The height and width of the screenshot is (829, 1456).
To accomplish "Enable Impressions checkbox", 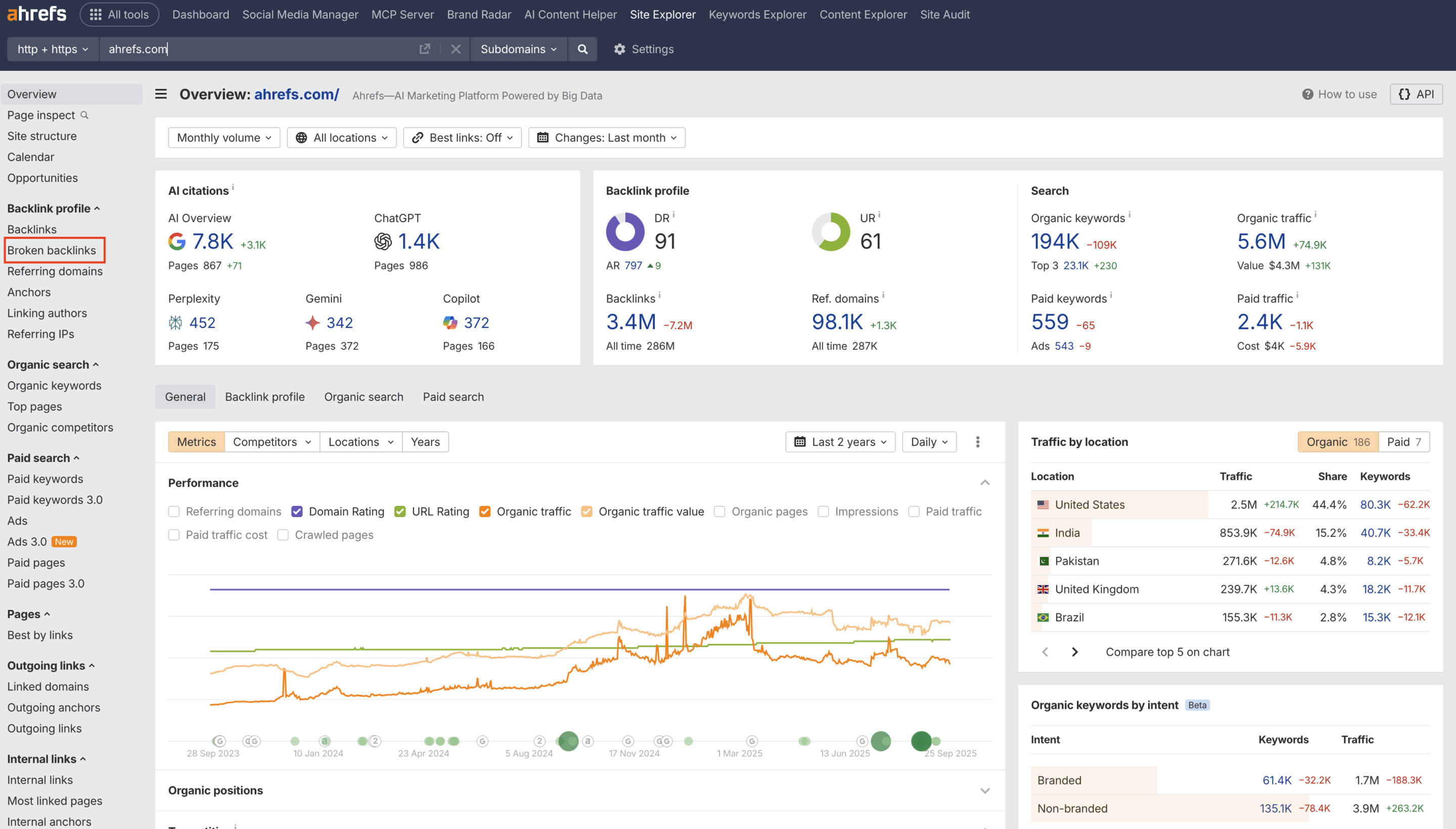I will click(x=823, y=511).
